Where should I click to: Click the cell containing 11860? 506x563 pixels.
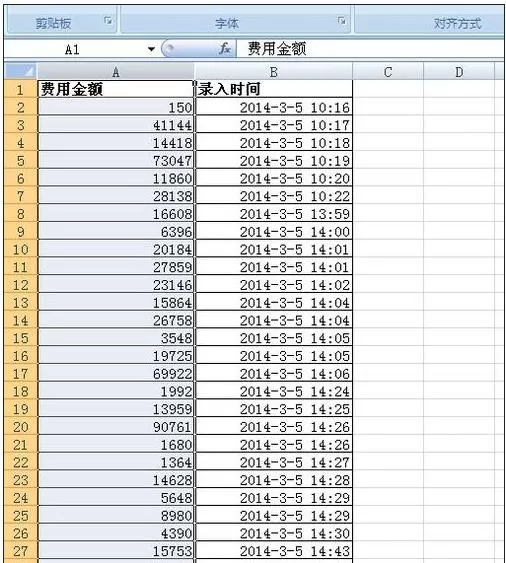[116, 178]
